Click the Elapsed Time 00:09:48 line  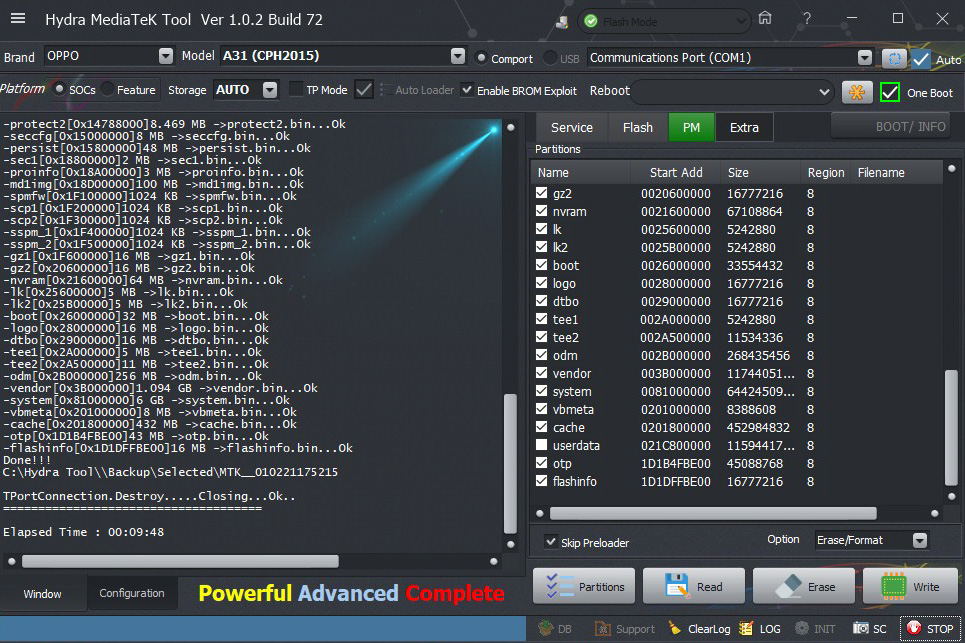tap(84, 532)
